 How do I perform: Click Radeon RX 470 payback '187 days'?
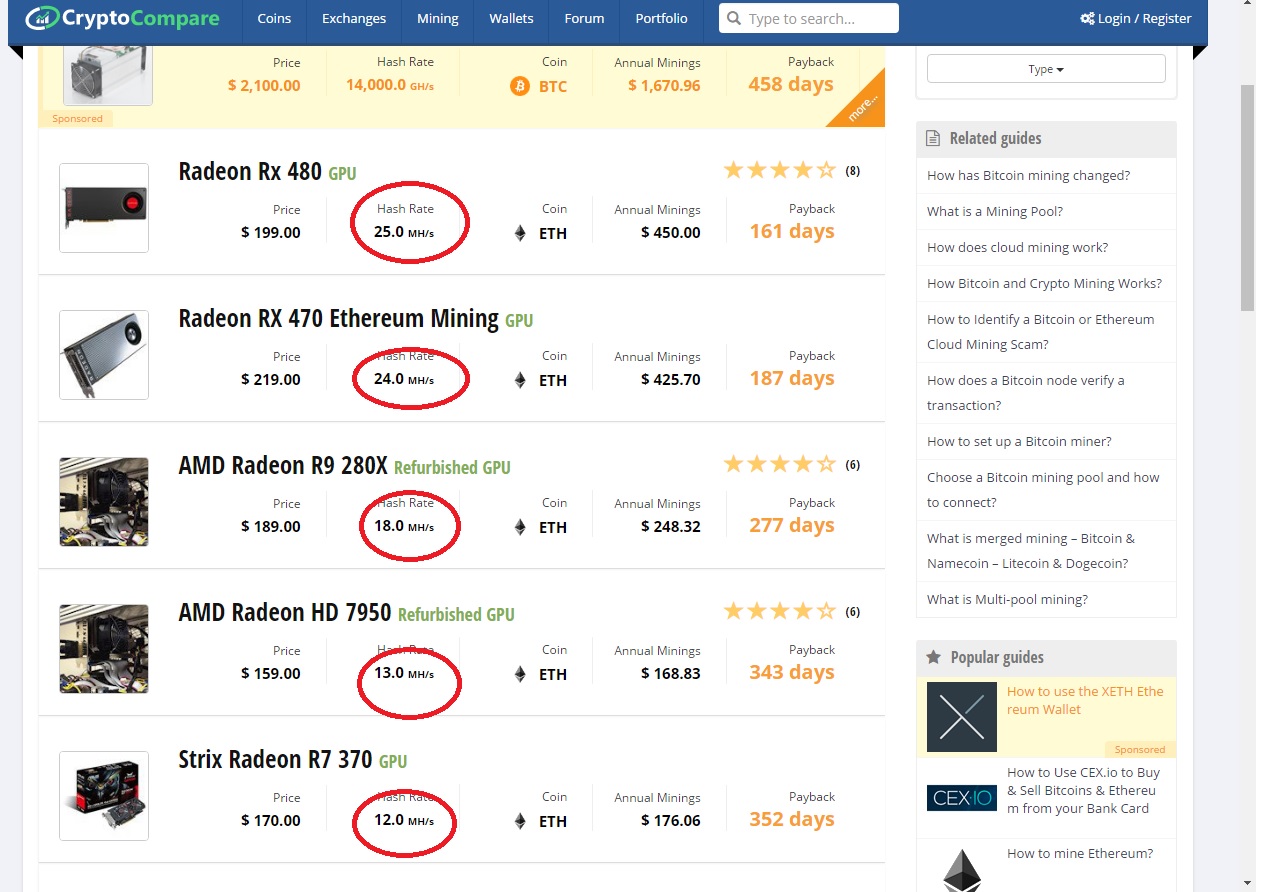[x=792, y=378]
